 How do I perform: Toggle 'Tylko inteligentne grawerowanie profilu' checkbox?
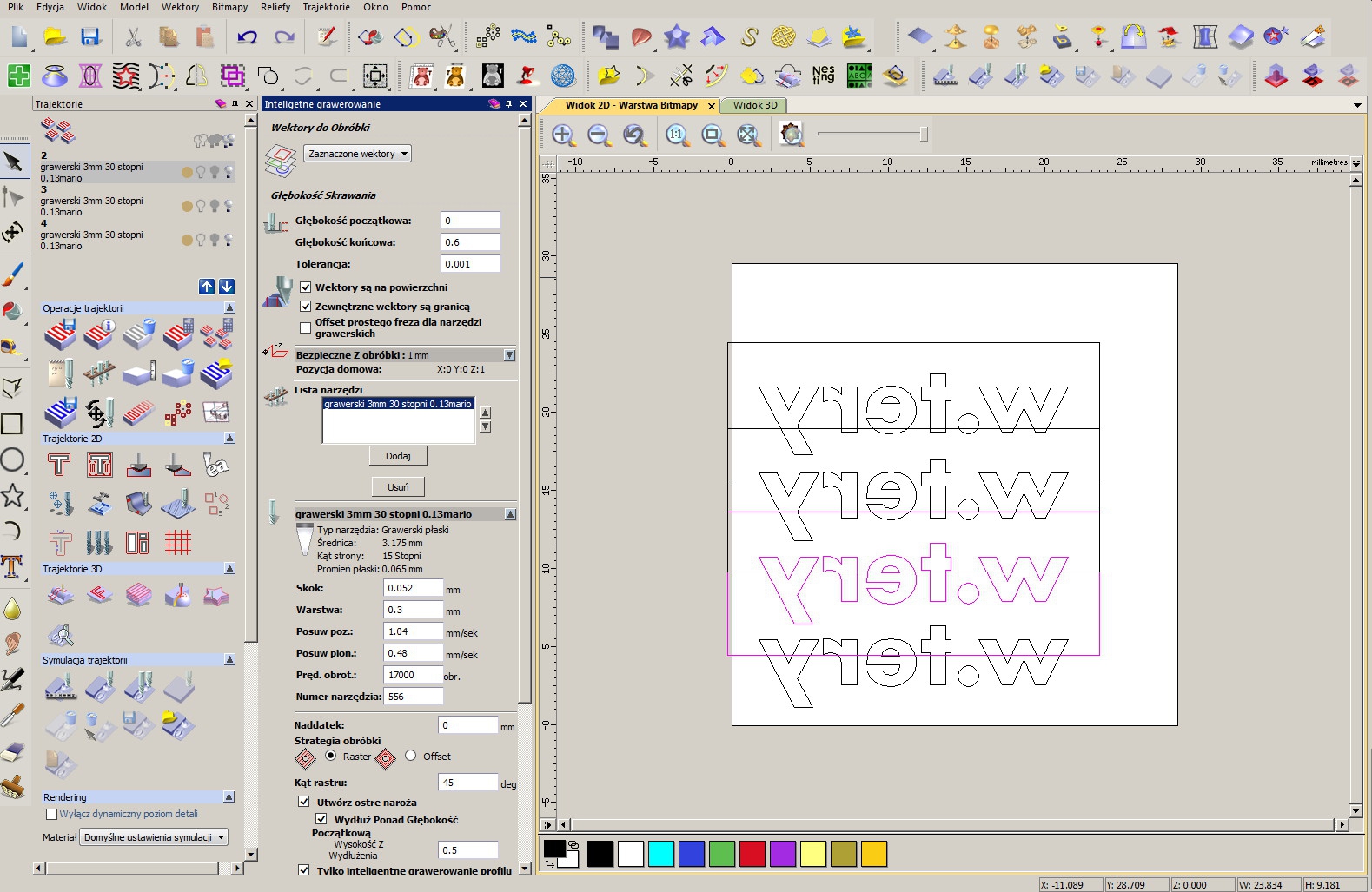click(x=304, y=869)
